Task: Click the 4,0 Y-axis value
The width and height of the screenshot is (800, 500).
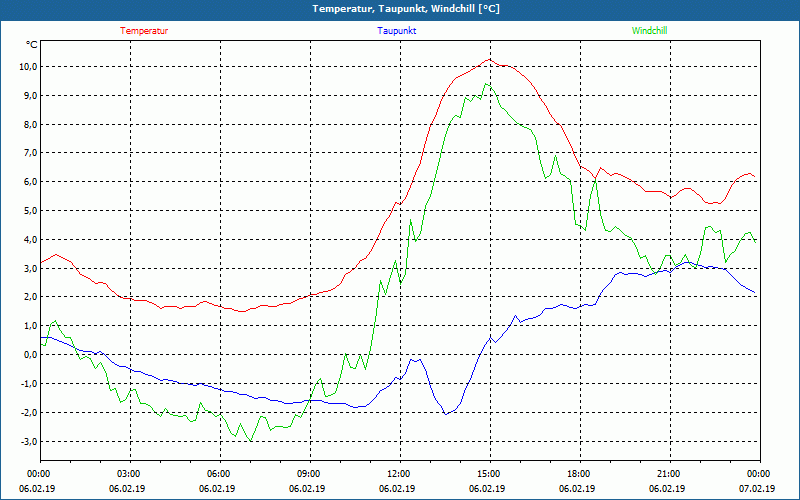Action: (30, 239)
